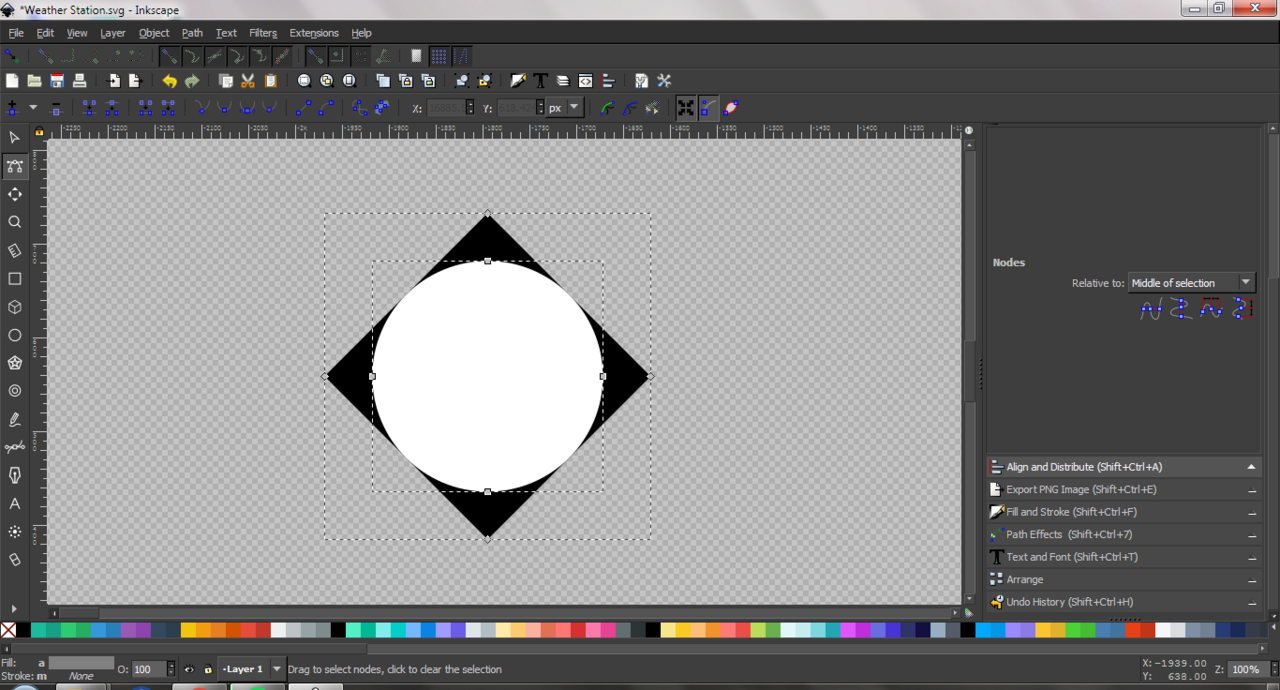Select the Rectangle tool
Viewport: 1280px width, 690px height.
coord(14,279)
